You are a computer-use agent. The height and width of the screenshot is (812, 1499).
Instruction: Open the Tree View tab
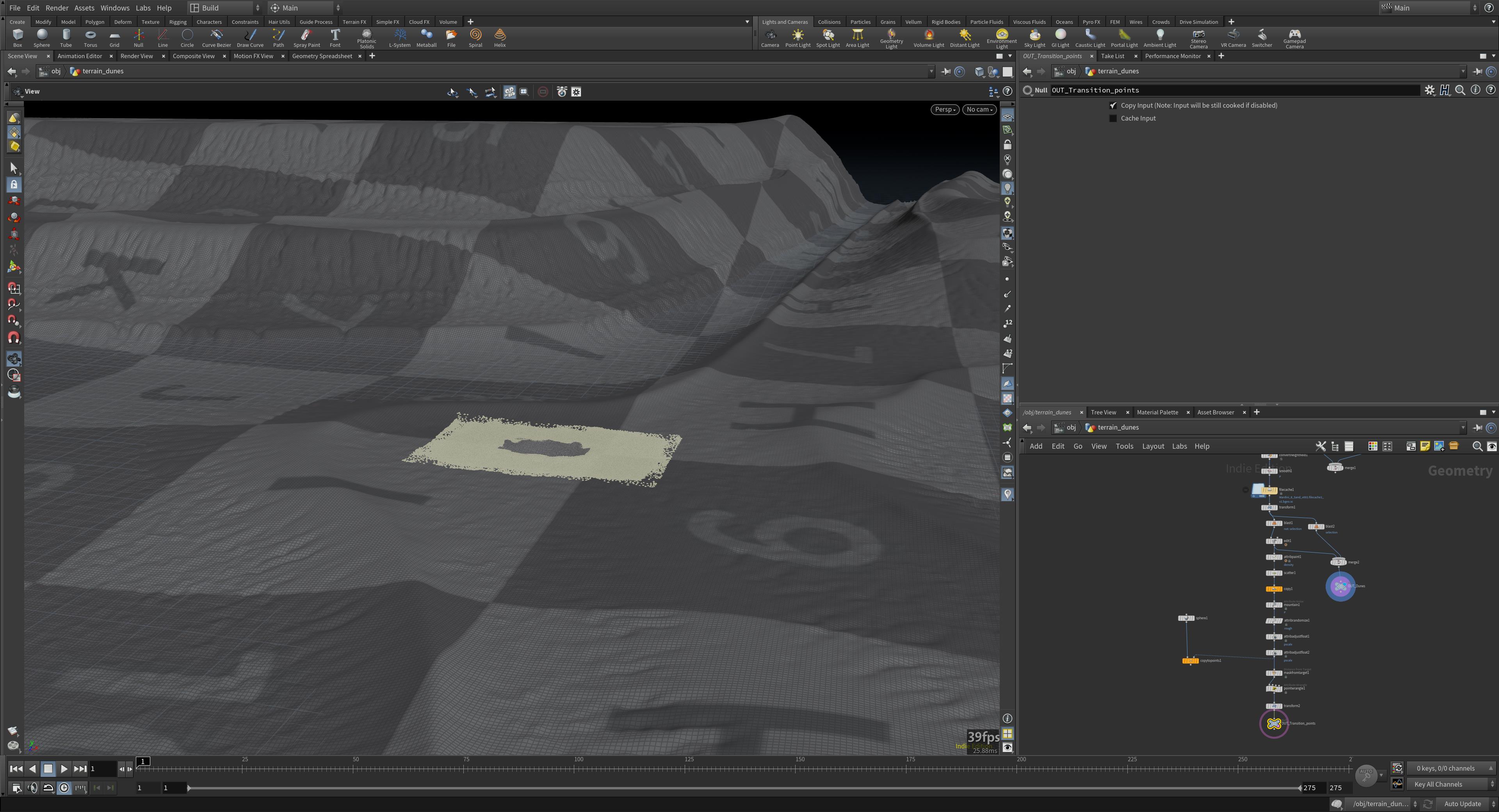pyautogui.click(x=1103, y=412)
